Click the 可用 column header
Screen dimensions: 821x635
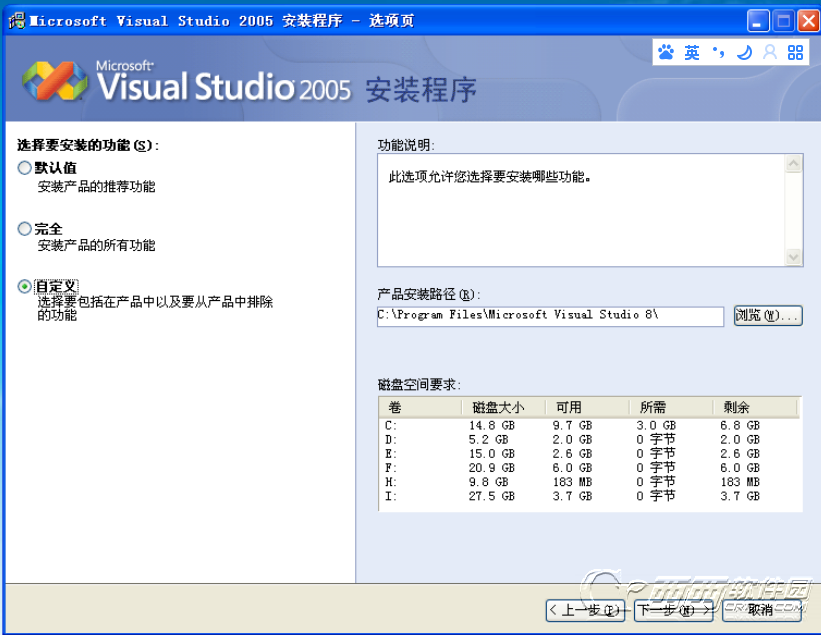pyautogui.click(x=589, y=407)
